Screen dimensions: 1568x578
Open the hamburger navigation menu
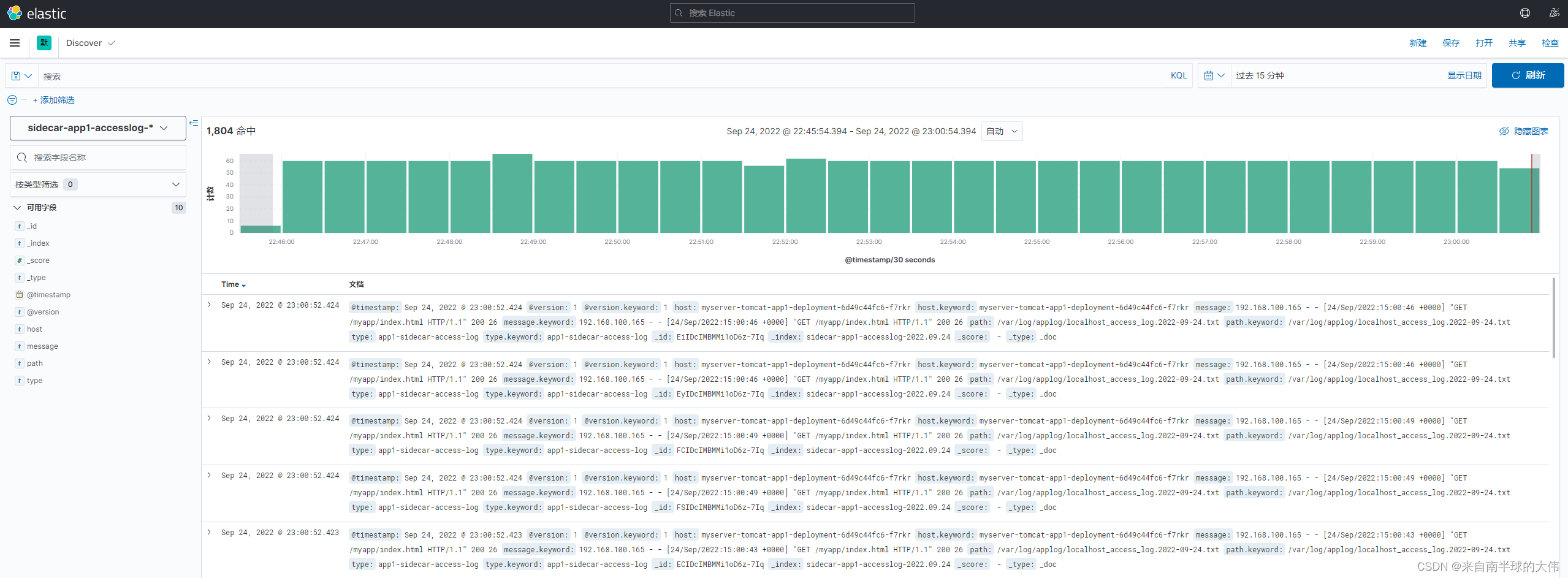(15, 43)
